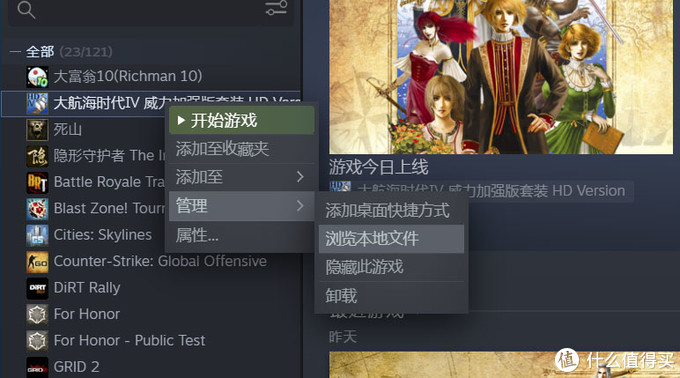This screenshot has height=378, width=680.
Task: Select 添加桌面快捷方式 submenu entry
Action: [391, 211]
